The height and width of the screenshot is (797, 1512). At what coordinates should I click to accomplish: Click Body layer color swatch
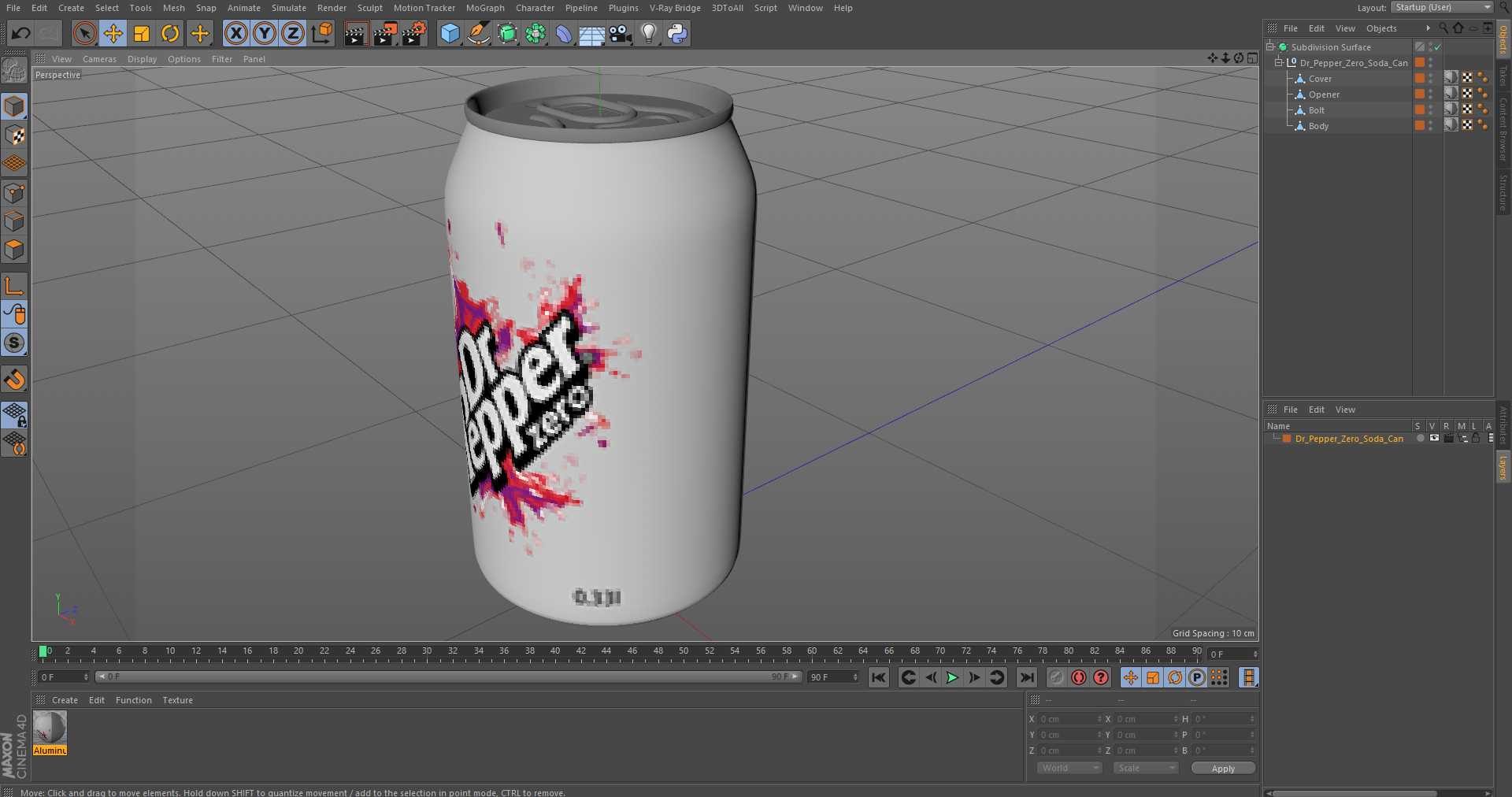pos(1419,126)
